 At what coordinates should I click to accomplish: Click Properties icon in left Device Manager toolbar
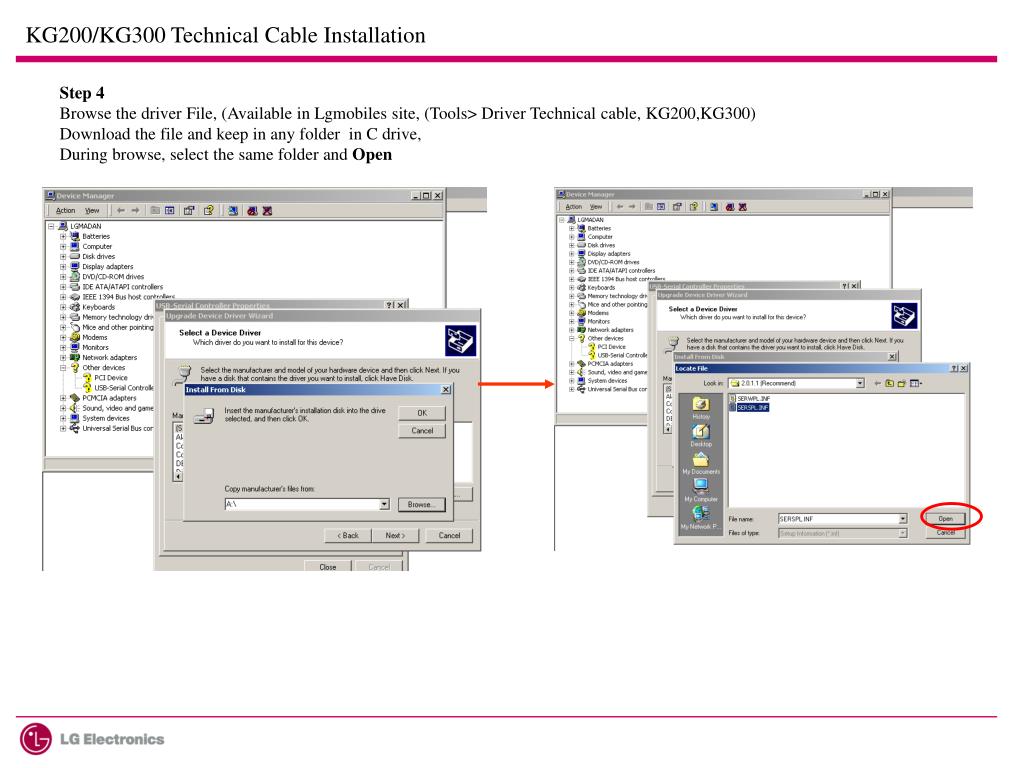pos(189,210)
